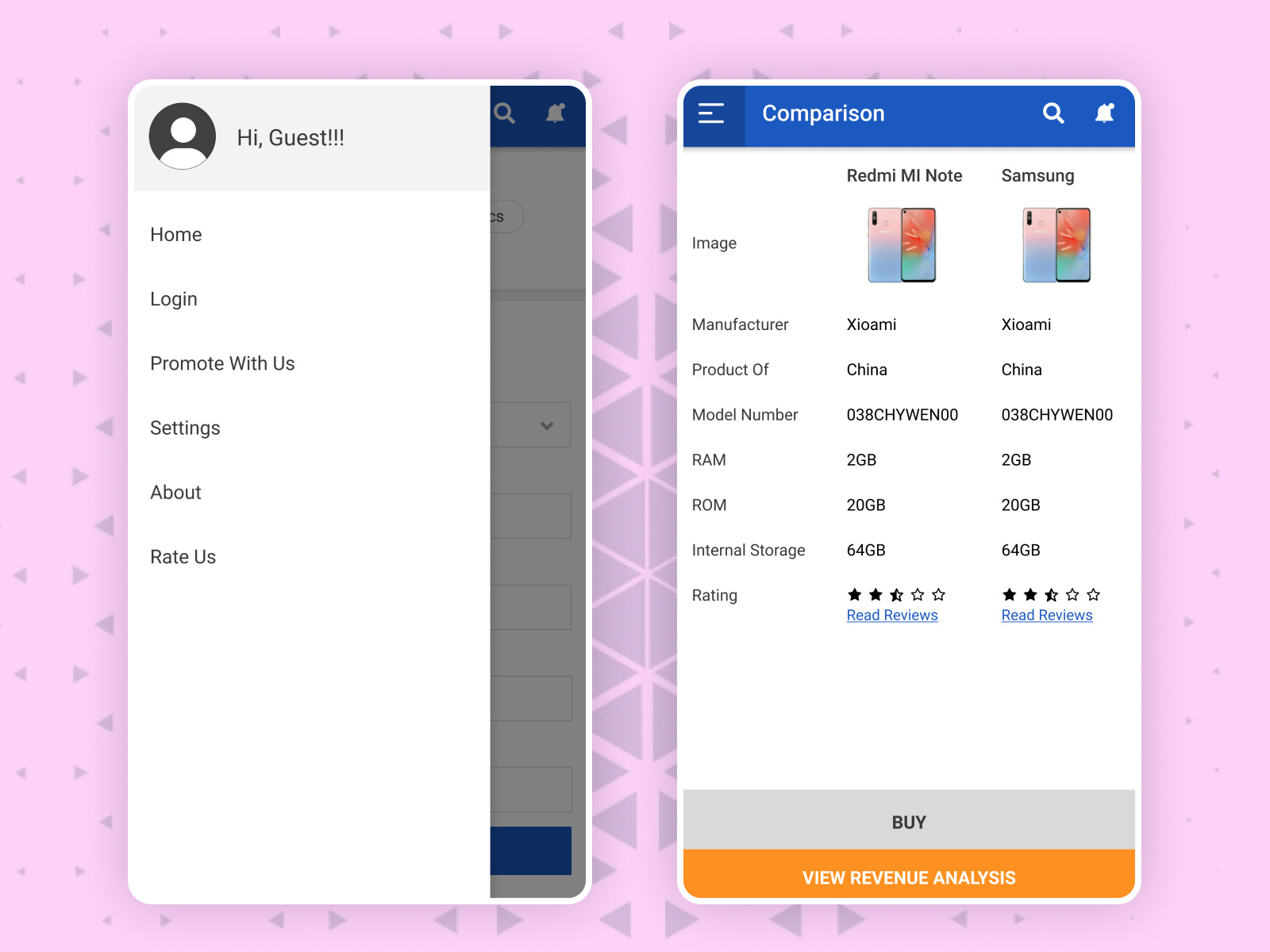This screenshot has height=952, width=1270.
Task: Choose Promote With Us from the menu
Action: [222, 363]
